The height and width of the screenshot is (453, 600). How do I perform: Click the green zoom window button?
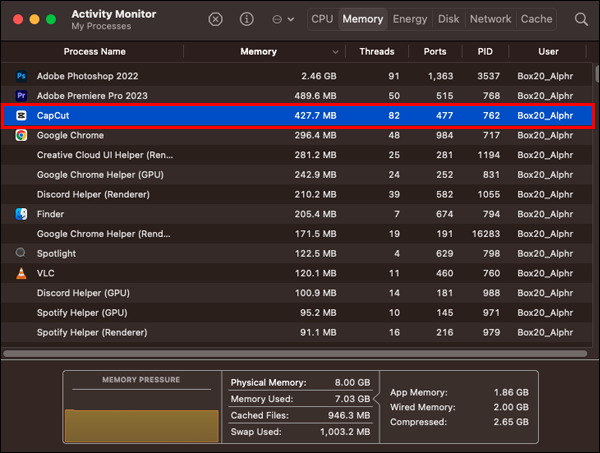[x=51, y=19]
